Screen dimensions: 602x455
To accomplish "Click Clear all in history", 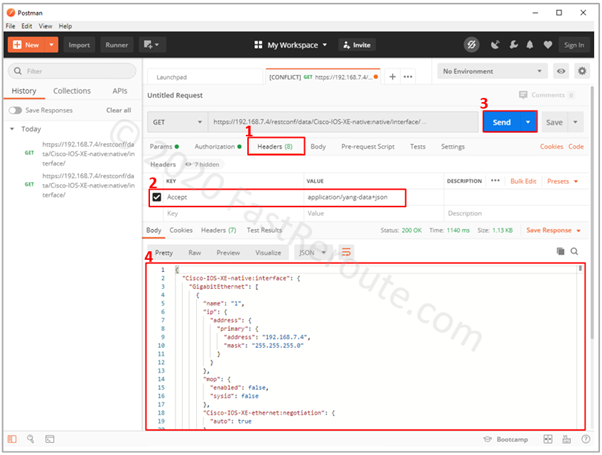I will coord(119,110).
